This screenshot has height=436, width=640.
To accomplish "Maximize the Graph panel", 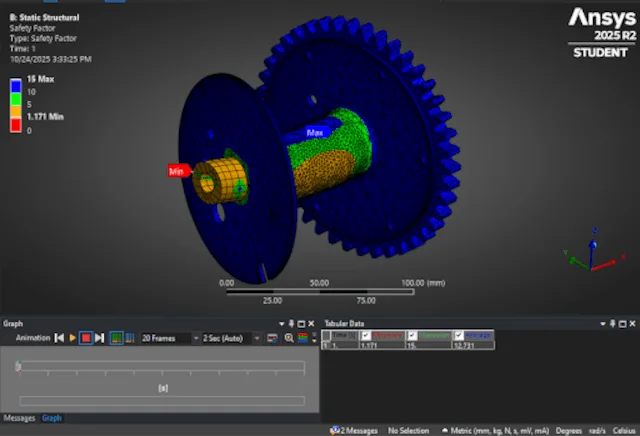I will point(301,324).
